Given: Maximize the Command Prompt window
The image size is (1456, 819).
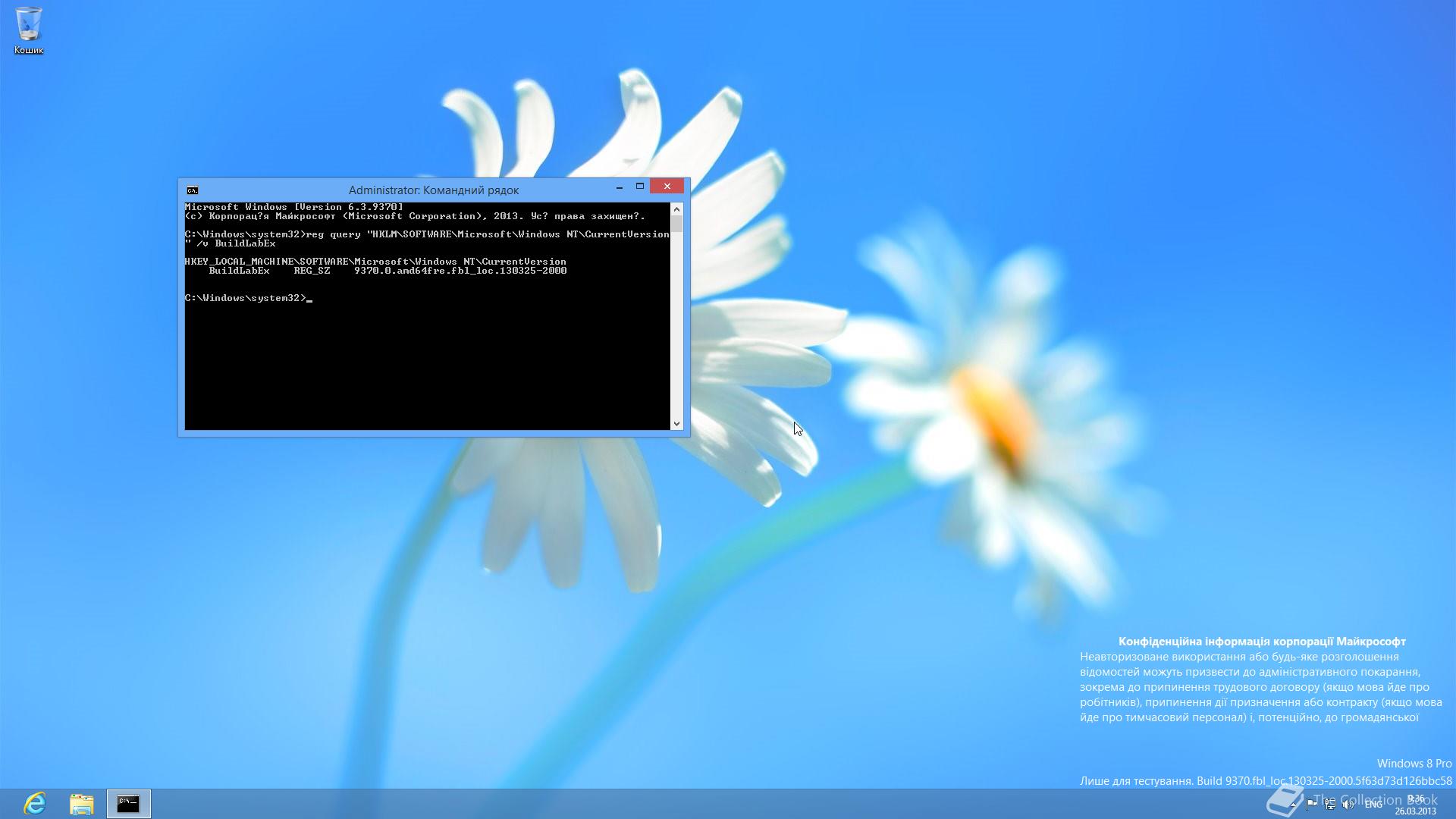Looking at the screenshot, I should pos(639,187).
